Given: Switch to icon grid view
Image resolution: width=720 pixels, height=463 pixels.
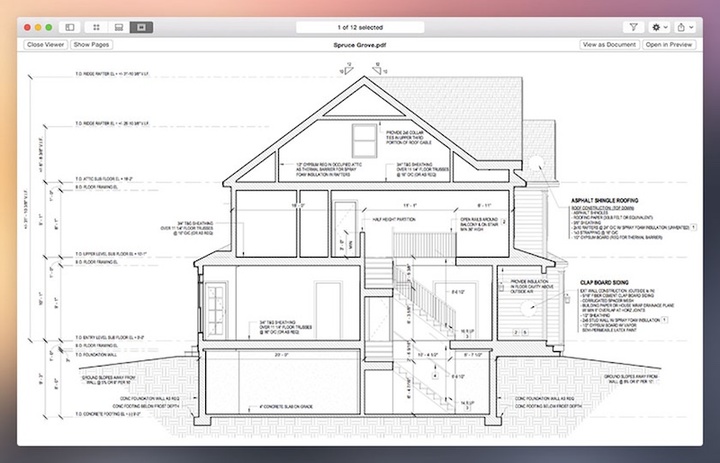Looking at the screenshot, I should [x=97, y=26].
